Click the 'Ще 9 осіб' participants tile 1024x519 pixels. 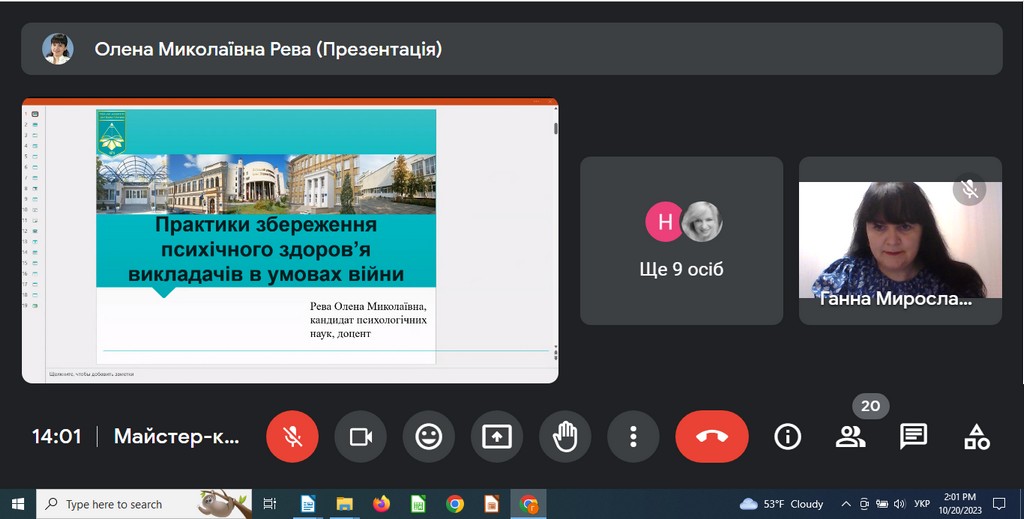(x=681, y=241)
